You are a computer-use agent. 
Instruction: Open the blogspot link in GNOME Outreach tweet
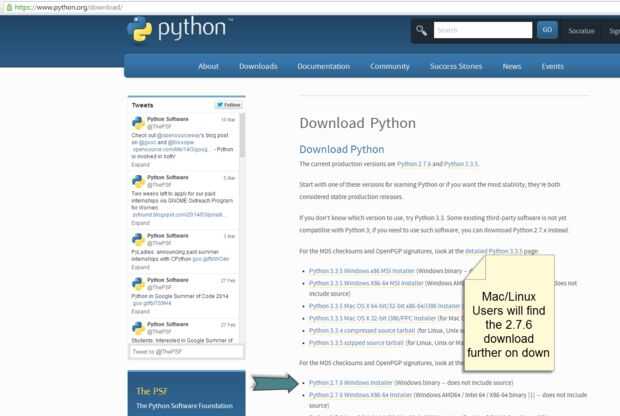[x=178, y=215]
